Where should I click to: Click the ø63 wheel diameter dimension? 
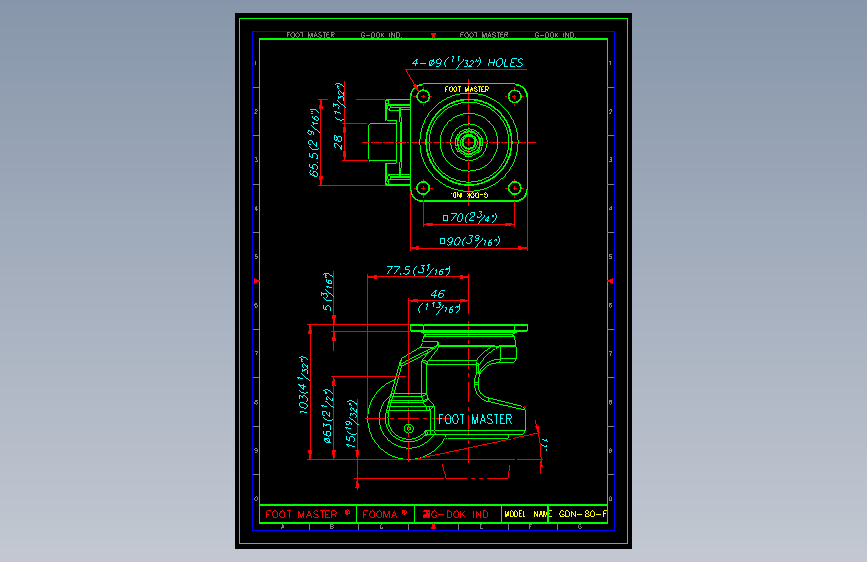(328, 416)
